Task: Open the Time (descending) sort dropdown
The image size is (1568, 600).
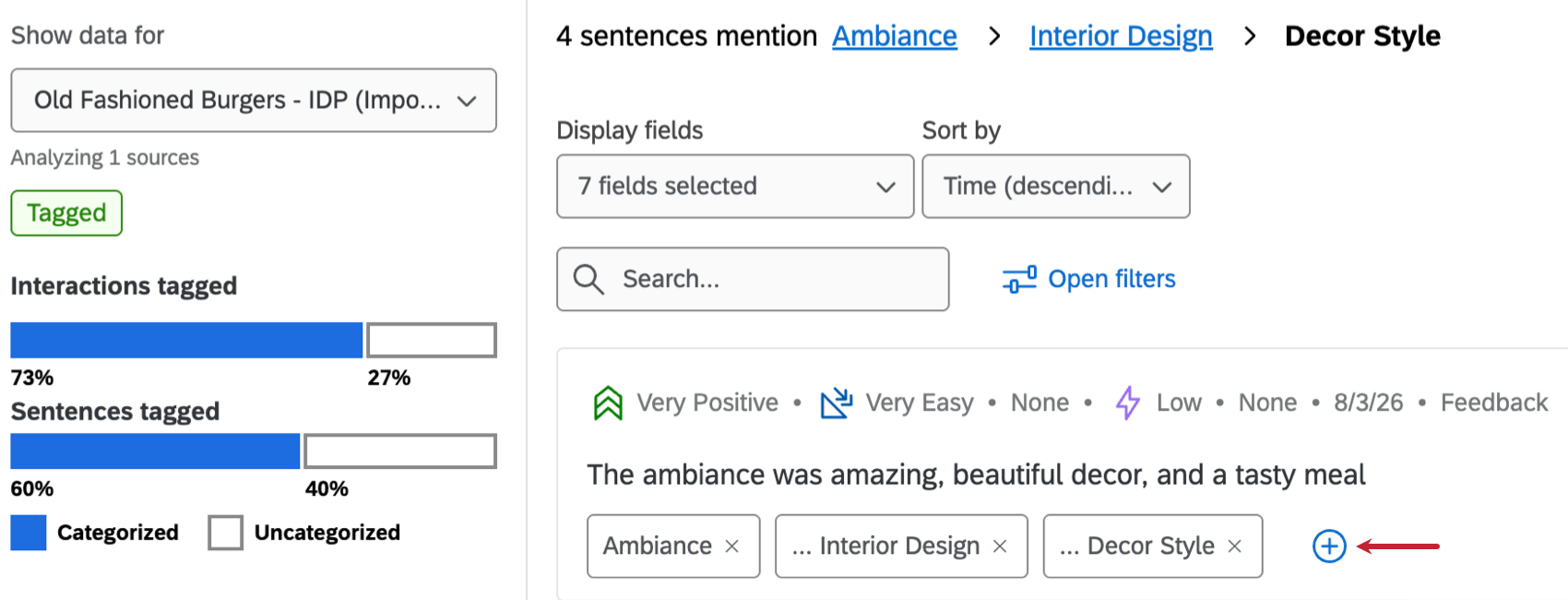Action: point(1056,186)
